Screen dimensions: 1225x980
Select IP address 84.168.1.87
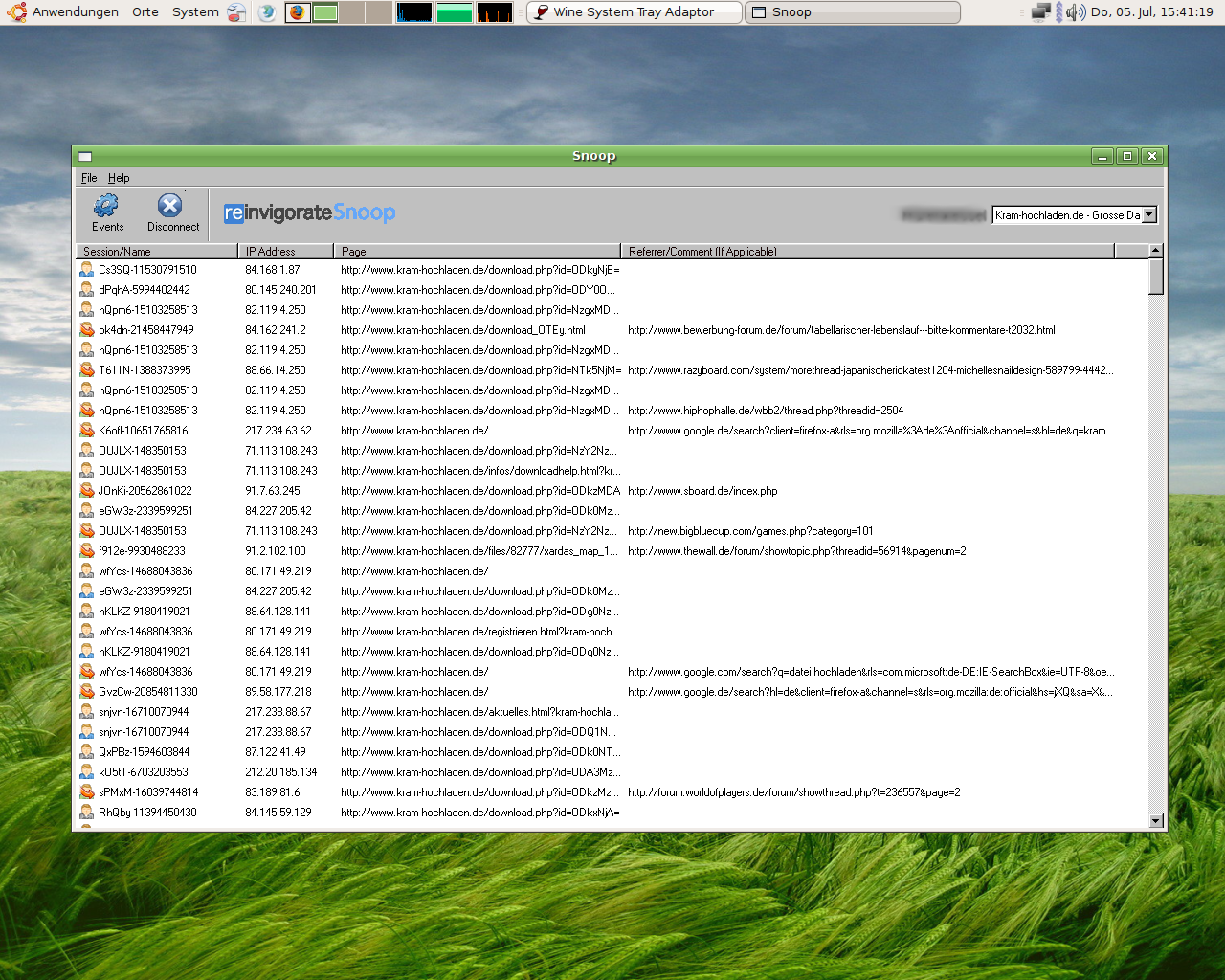(x=273, y=270)
